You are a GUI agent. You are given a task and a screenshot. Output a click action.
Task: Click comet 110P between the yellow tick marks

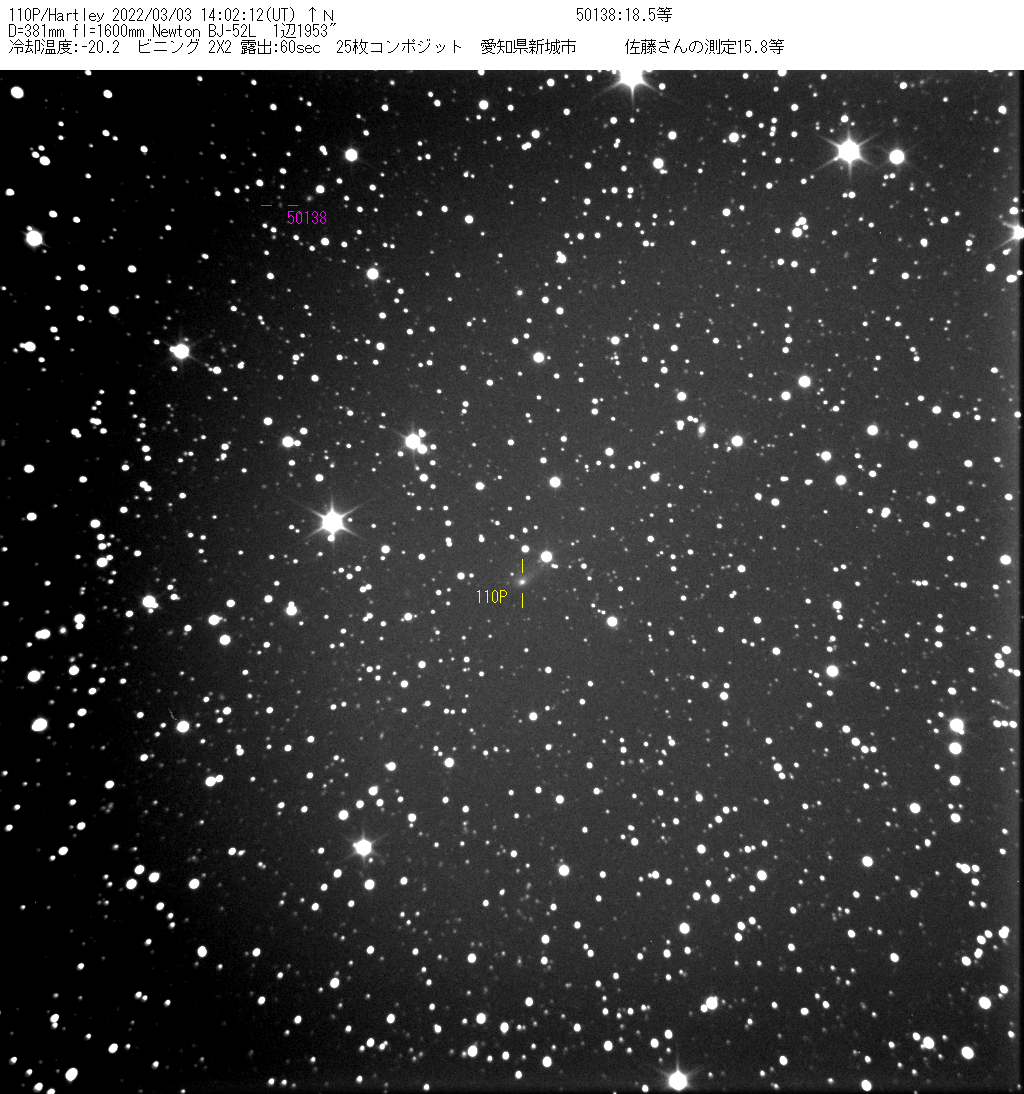click(x=522, y=581)
